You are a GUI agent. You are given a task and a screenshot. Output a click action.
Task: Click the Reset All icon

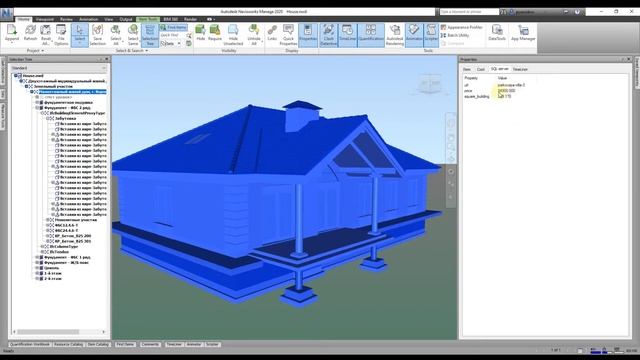click(46, 34)
